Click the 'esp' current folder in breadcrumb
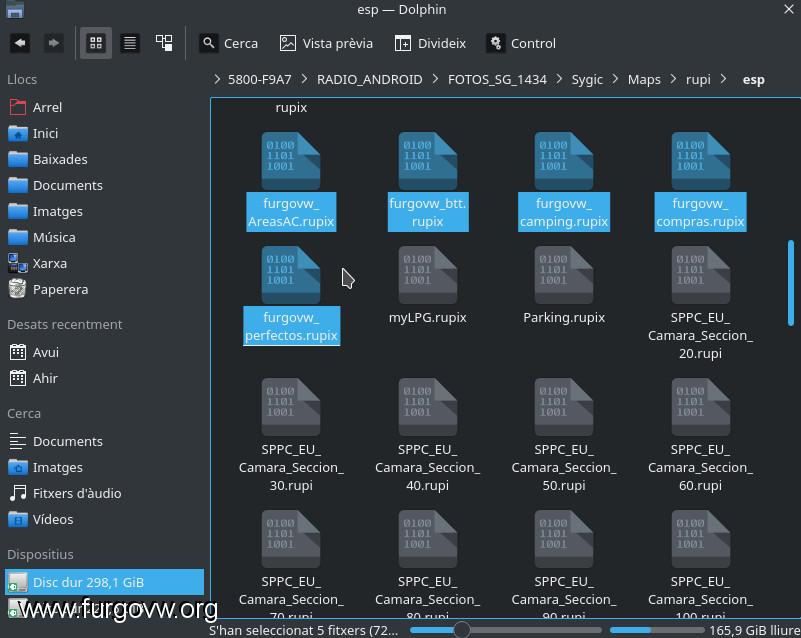The image size is (801, 638). tap(753, 80)
